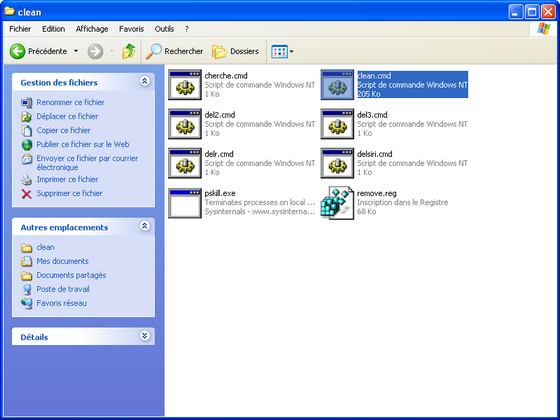Screen dimensions: 560x420
Task: Click Renommer ce fichier link
Action: click(70, 102)
